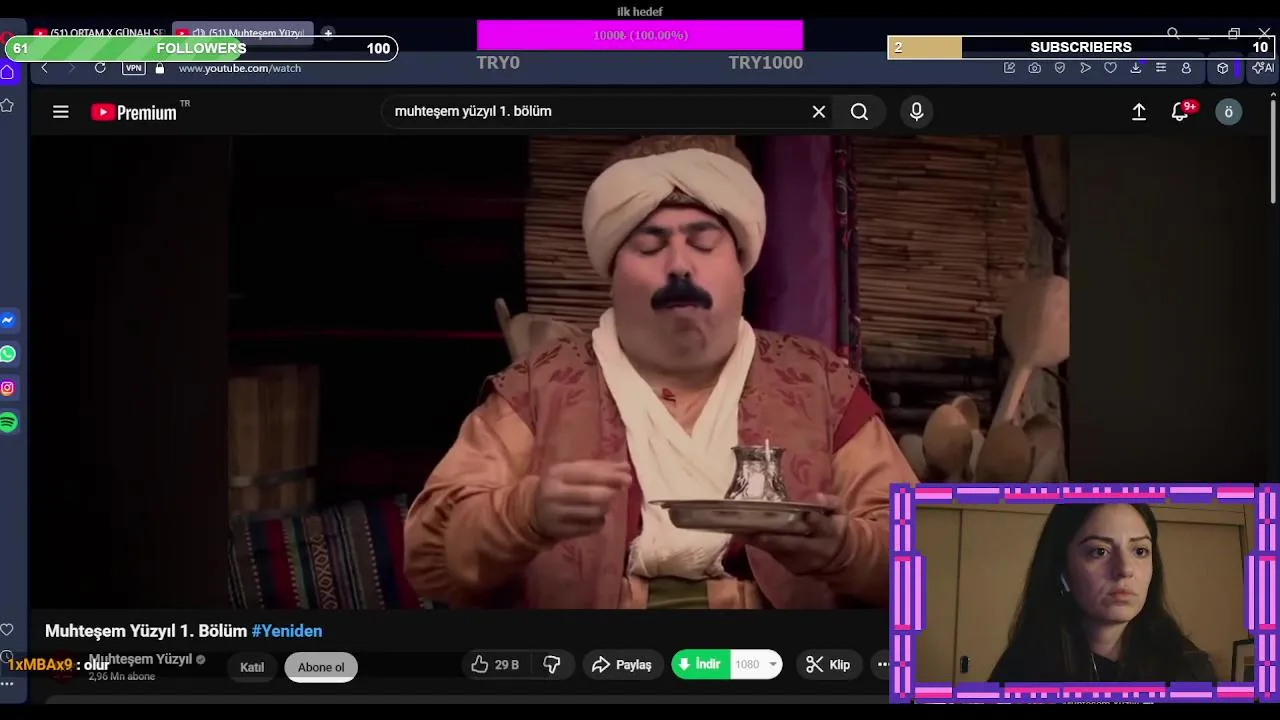This screenshot has height=720, width=1280.
Task: Open Instagram in the sidebar
Action: (x=7, y=388)
